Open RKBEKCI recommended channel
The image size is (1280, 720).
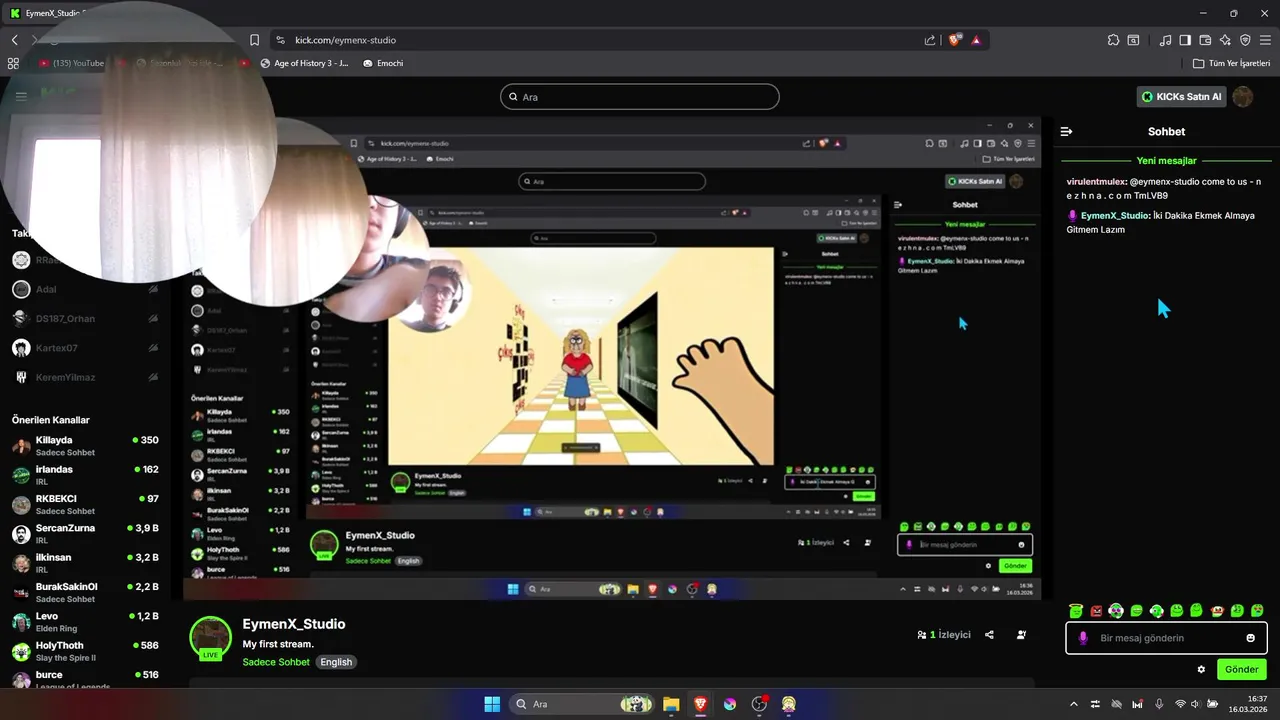pos(85,504)
